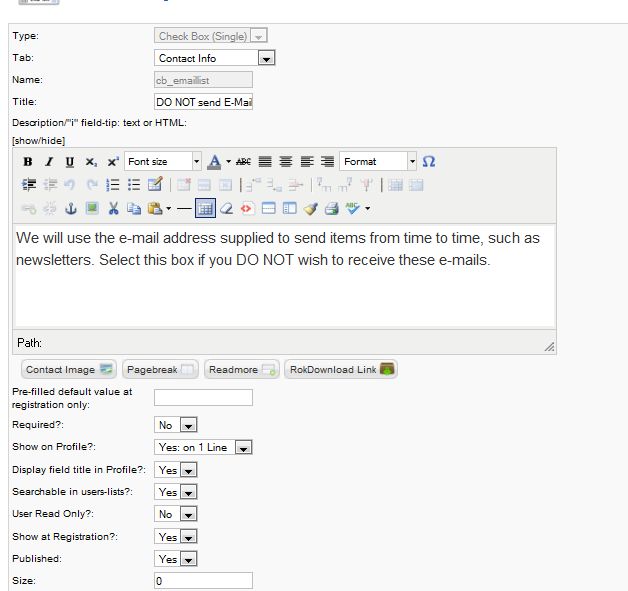Click inside the description text area

tap(285, 276)
